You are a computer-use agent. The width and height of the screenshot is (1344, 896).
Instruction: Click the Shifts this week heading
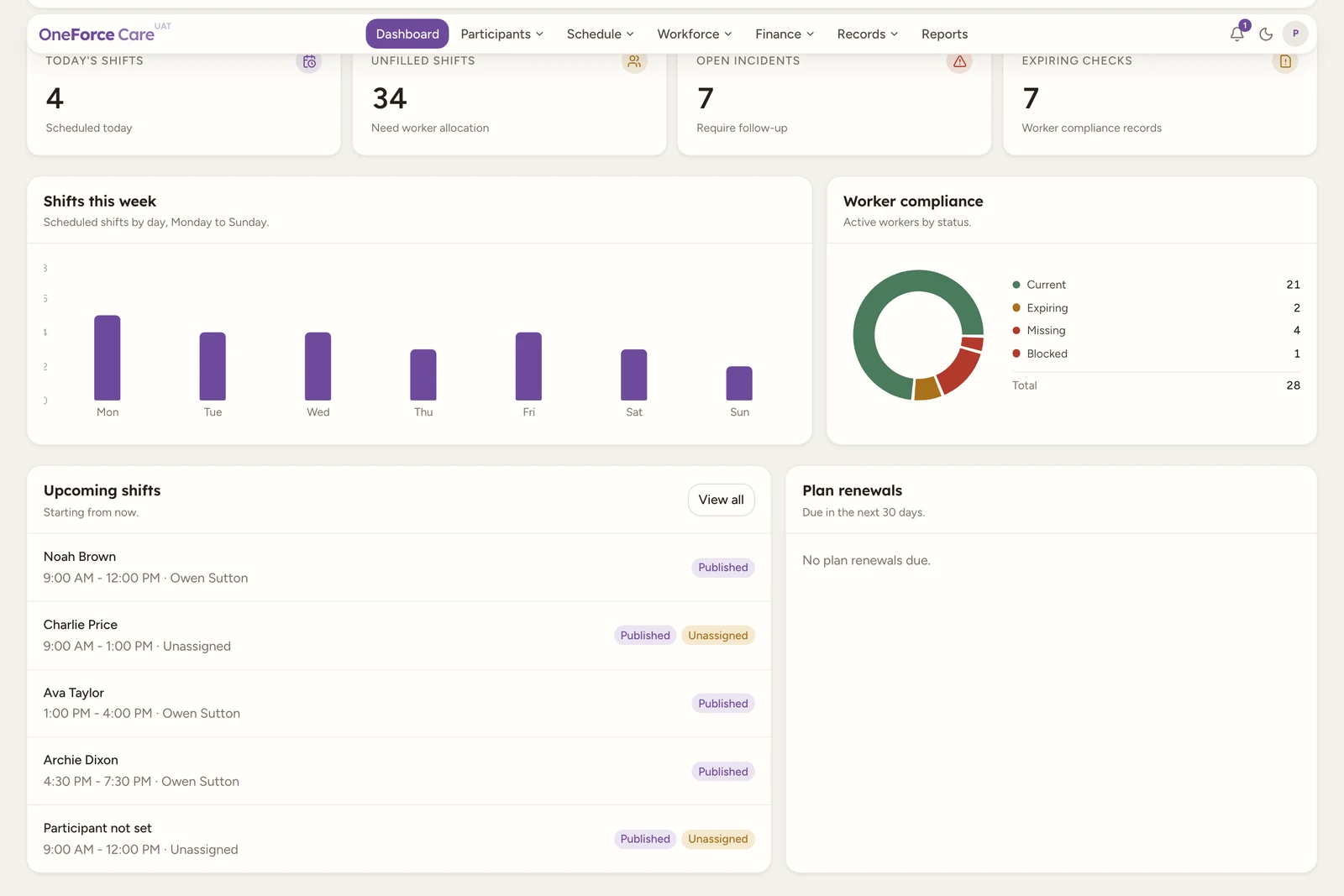(x=100, y=202)
